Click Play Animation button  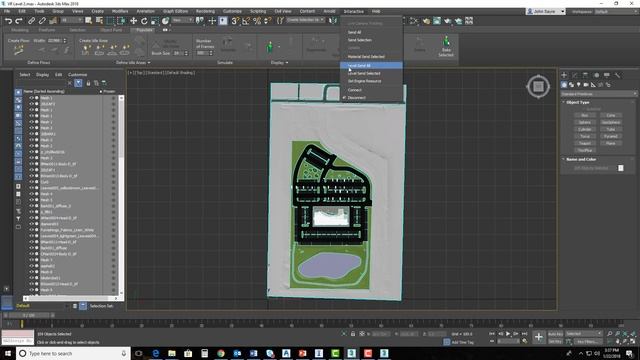point(508,334)
